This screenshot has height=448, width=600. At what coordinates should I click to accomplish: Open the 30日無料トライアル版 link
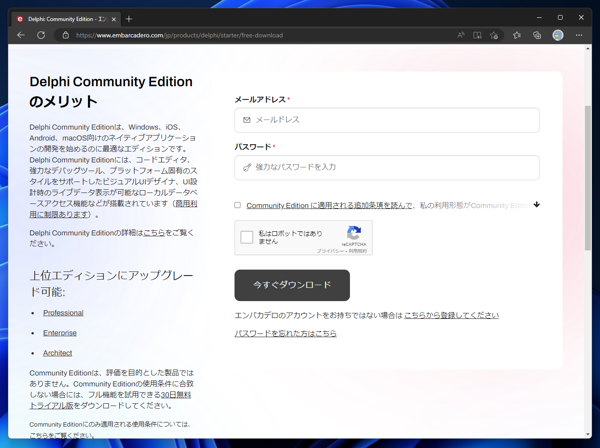[110, 400]
